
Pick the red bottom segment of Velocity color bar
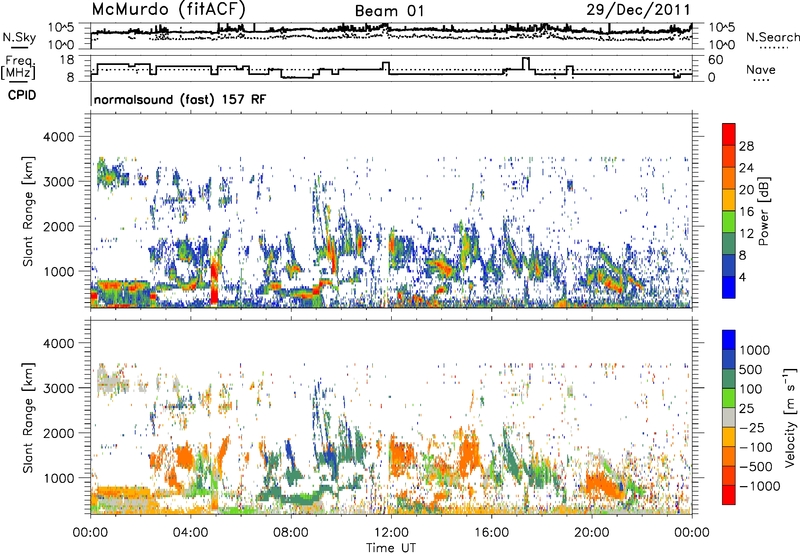(x=729, y=495)
